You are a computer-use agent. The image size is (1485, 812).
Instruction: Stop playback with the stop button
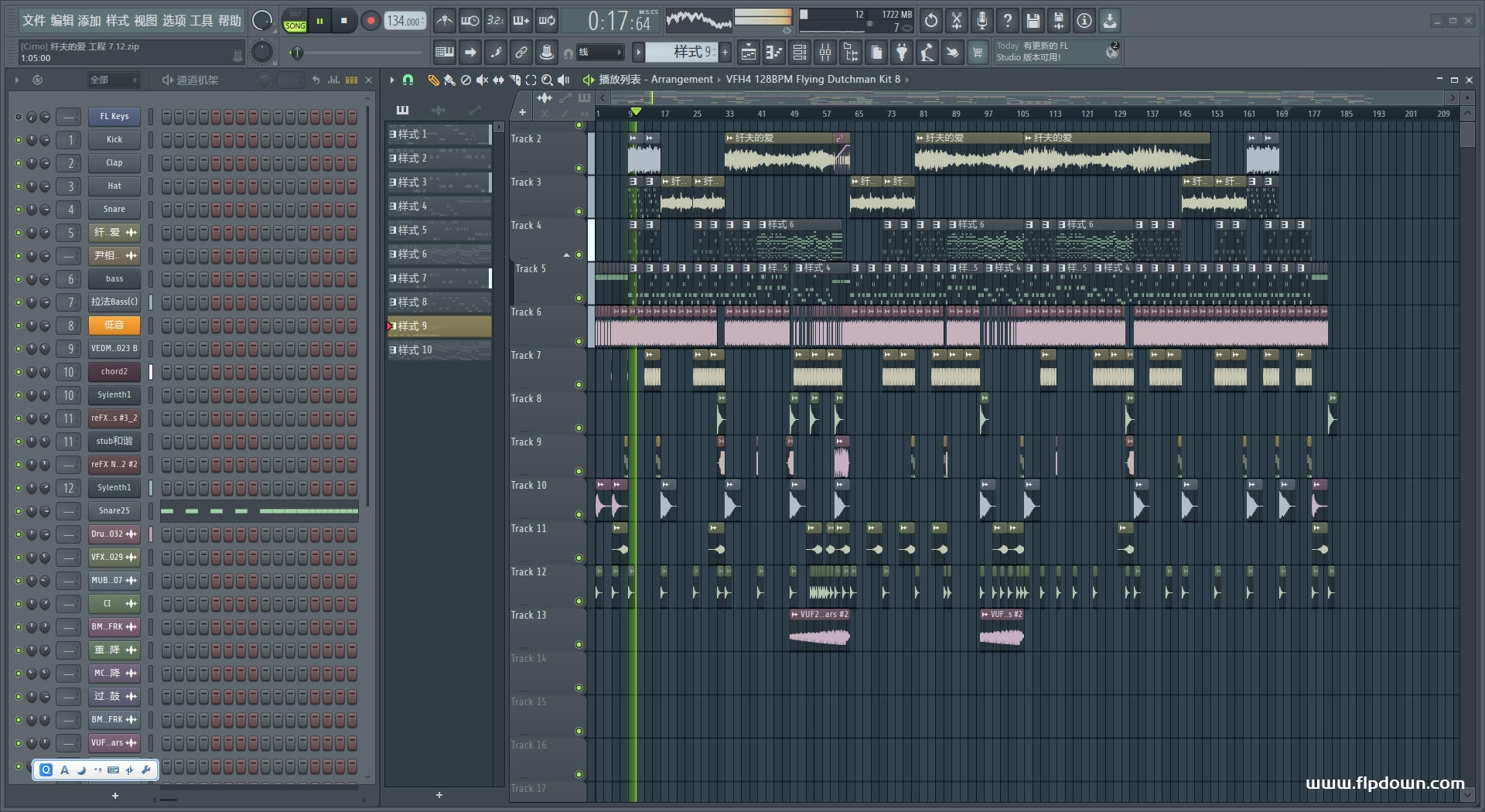pyautogui.click(x=344, y=21)
